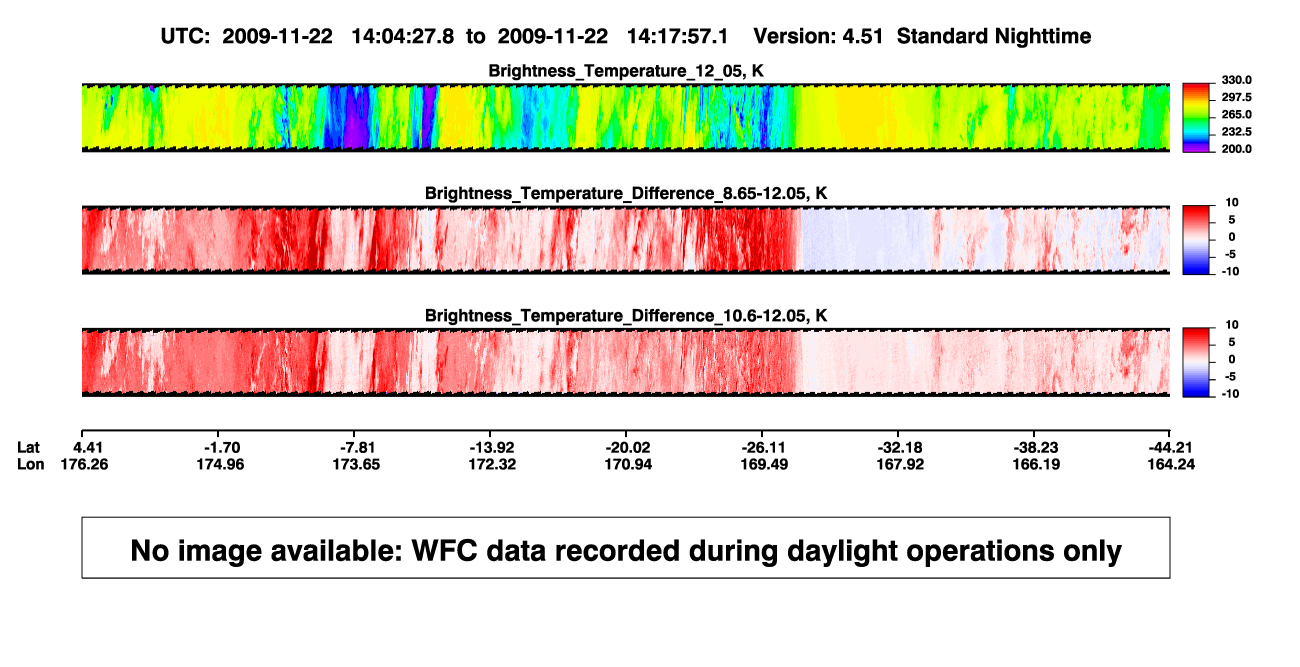This screenshot has height=667, width=1300.
Task: Click longitude value 173.65
Action: pos(358,464)
